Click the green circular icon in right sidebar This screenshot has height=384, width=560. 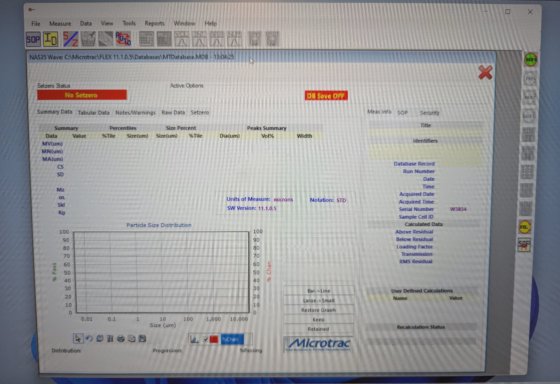pos(530,59)
